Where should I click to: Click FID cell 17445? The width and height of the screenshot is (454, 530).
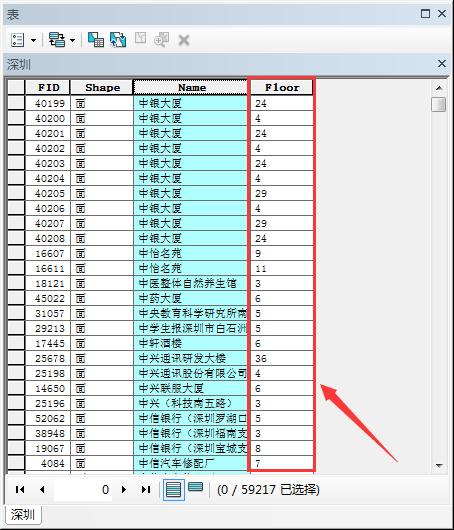[x=48, y=343]
